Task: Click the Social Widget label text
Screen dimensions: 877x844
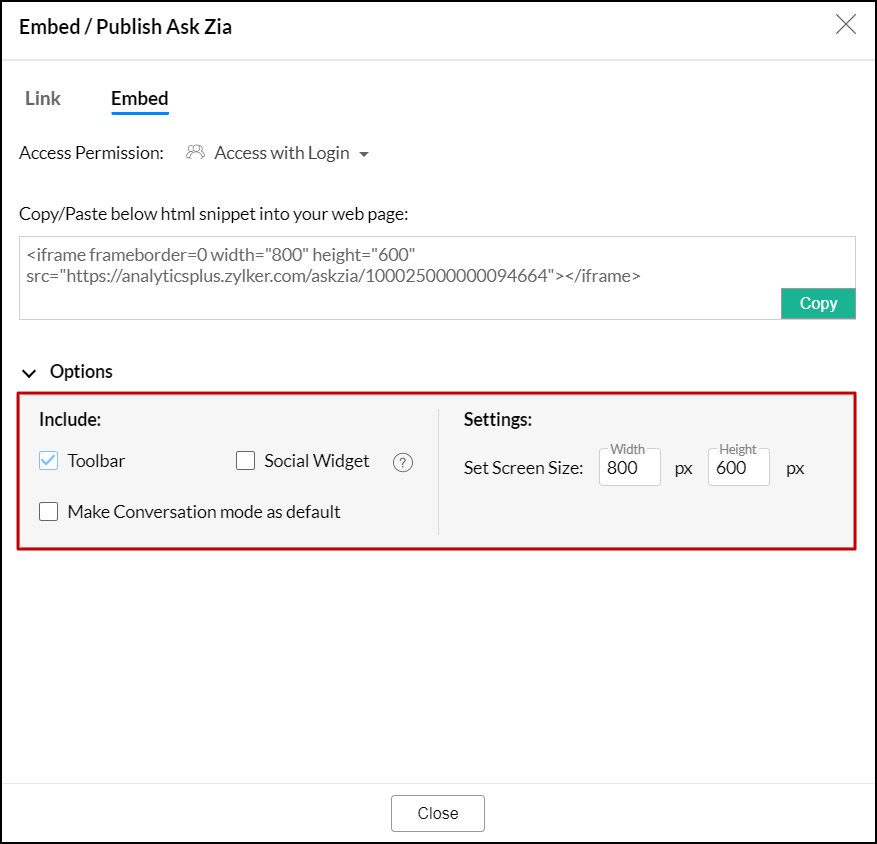Action: click(x=317, y=461)
